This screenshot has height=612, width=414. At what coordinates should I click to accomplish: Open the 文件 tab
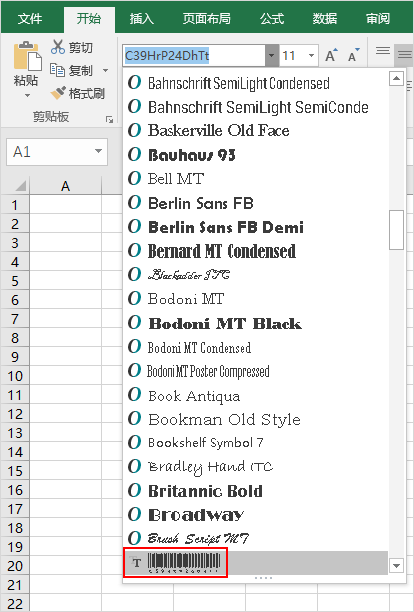pyautogui.click(x=30, y=18)
